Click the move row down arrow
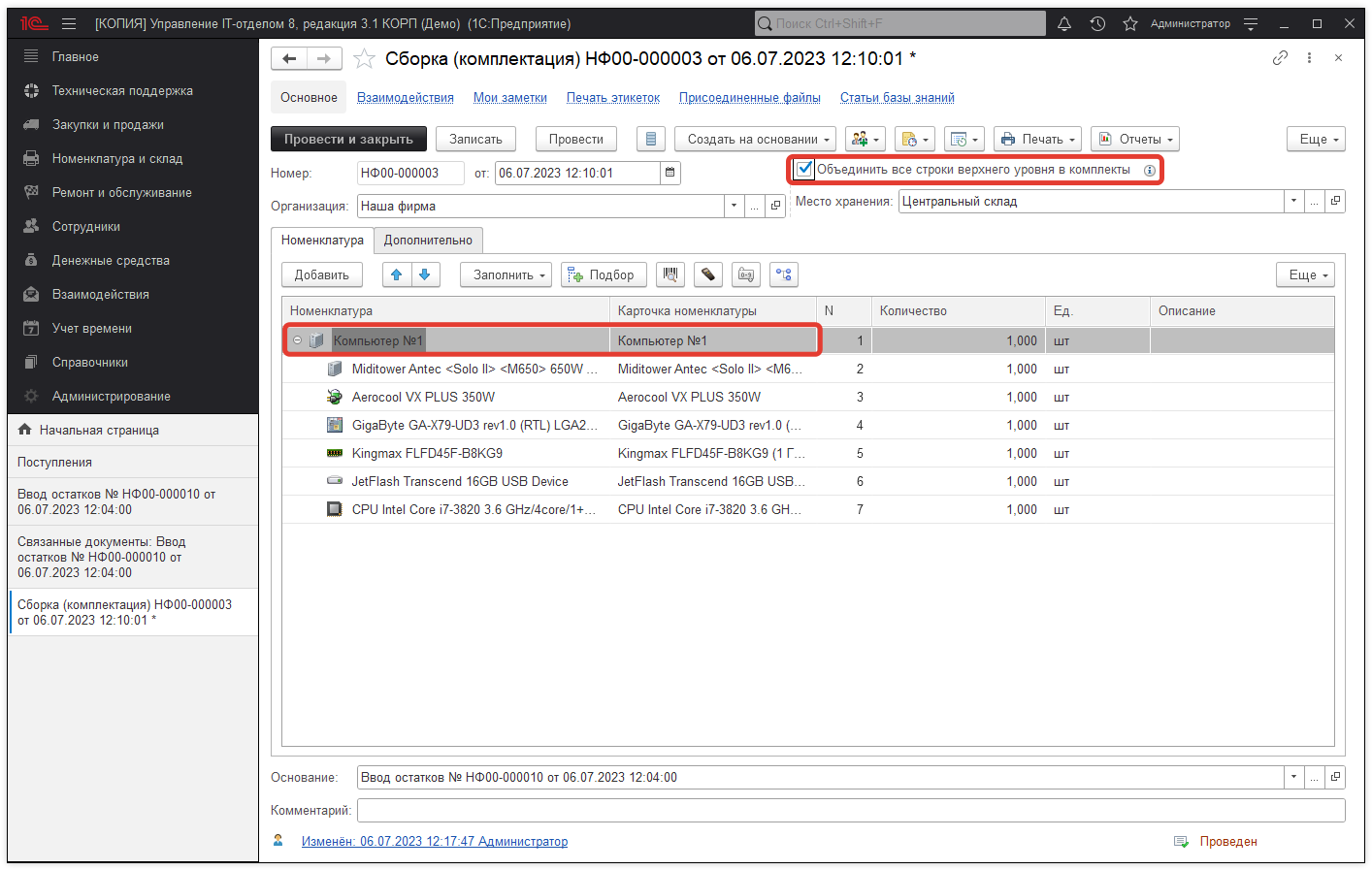The width and height of the screenshot is (1372, 870). 425,274
